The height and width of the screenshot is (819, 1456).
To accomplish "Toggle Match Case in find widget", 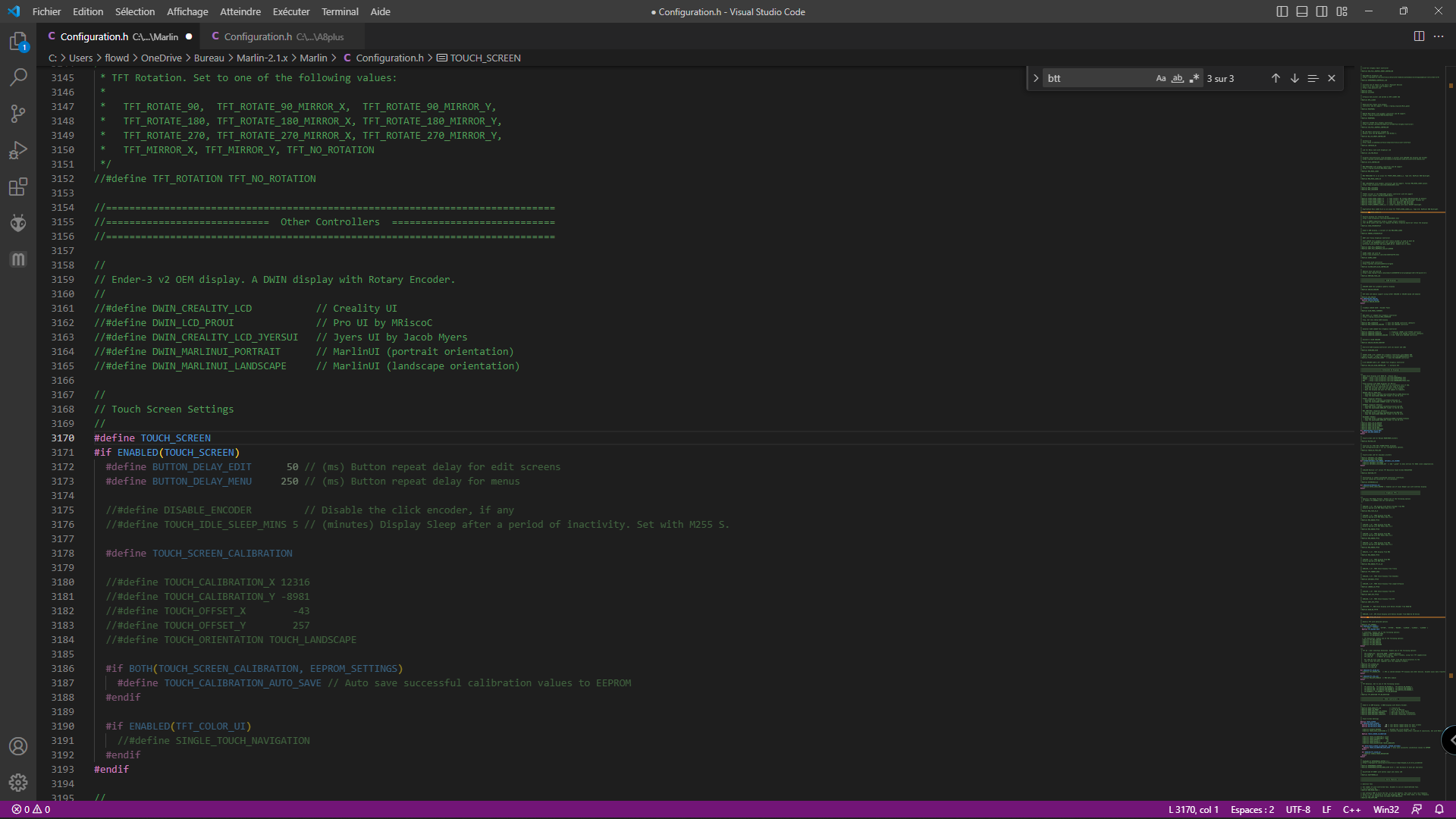I will [1160, 78].
